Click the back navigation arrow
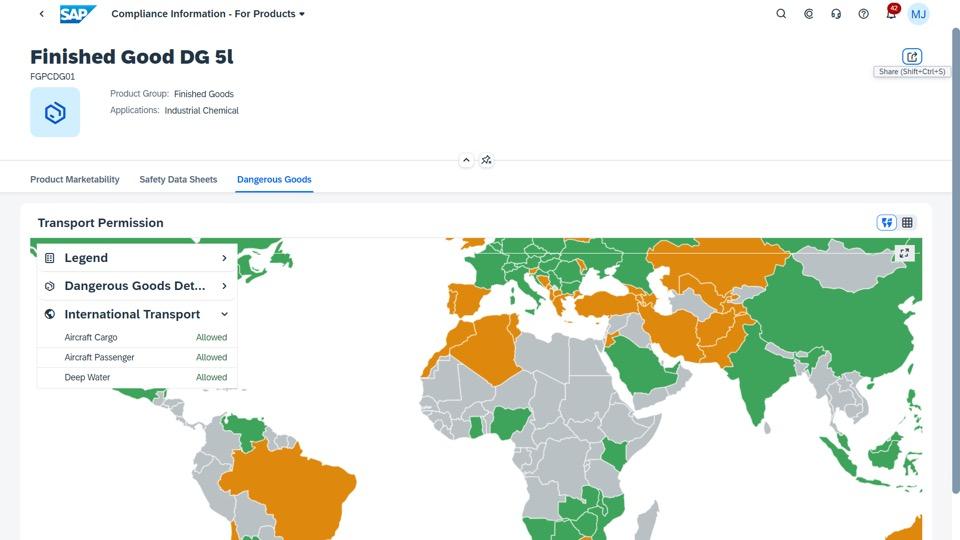 tap(41, 14)
